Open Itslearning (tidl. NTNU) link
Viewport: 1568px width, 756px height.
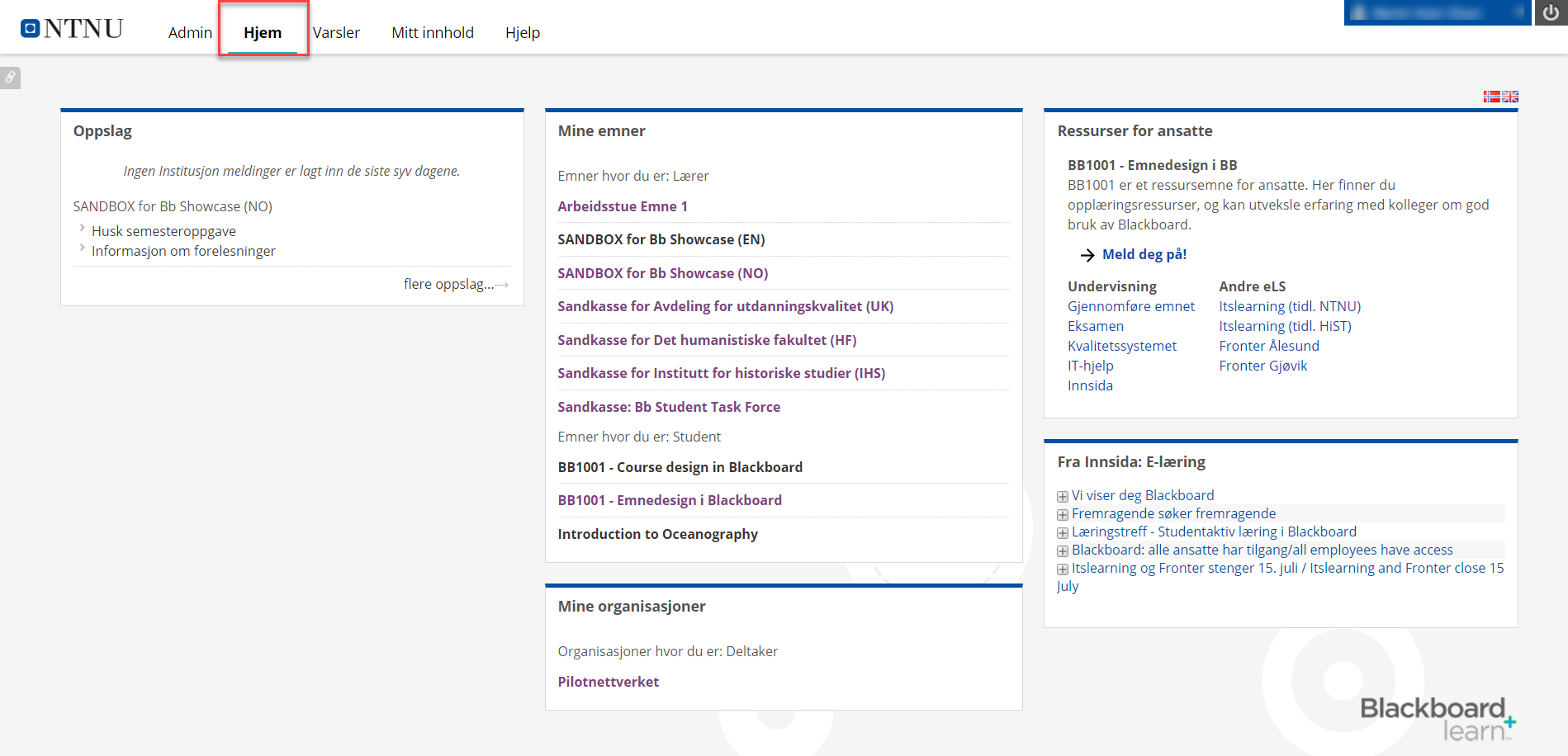coord(1290,306)
